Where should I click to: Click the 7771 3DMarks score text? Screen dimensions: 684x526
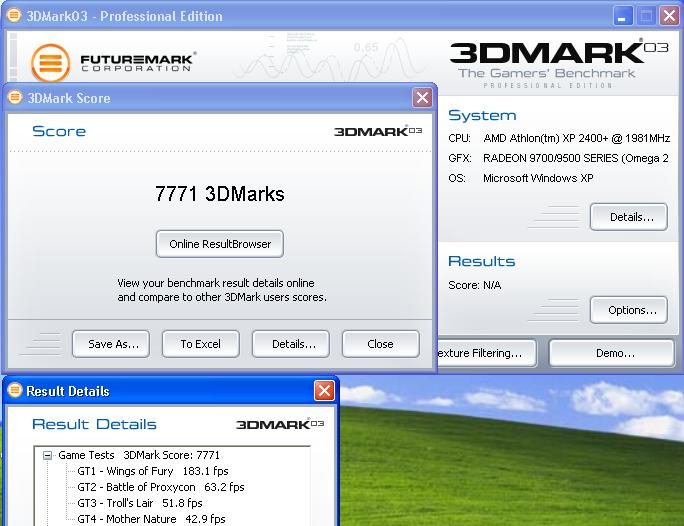point(220,194)
